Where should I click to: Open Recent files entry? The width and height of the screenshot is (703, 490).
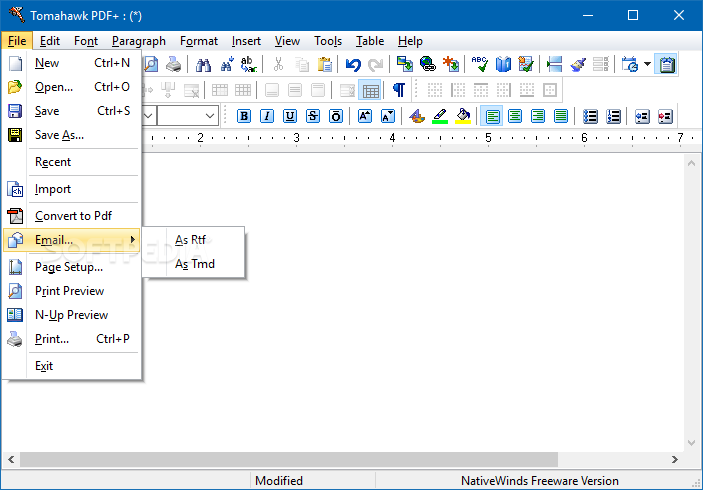point(72,162)
